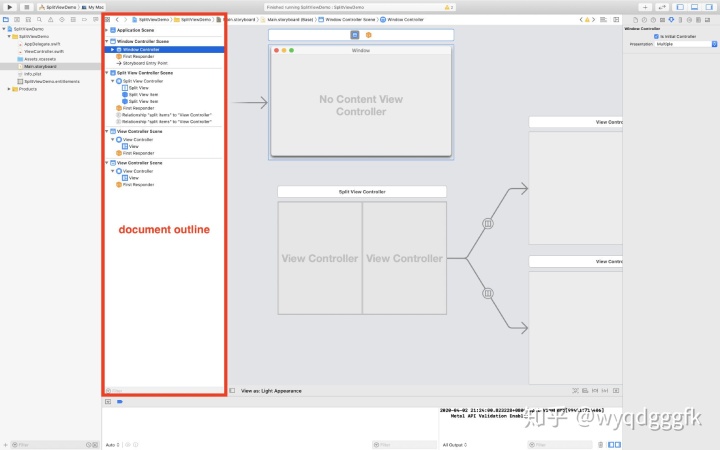Click the Run (play) button

9,7
